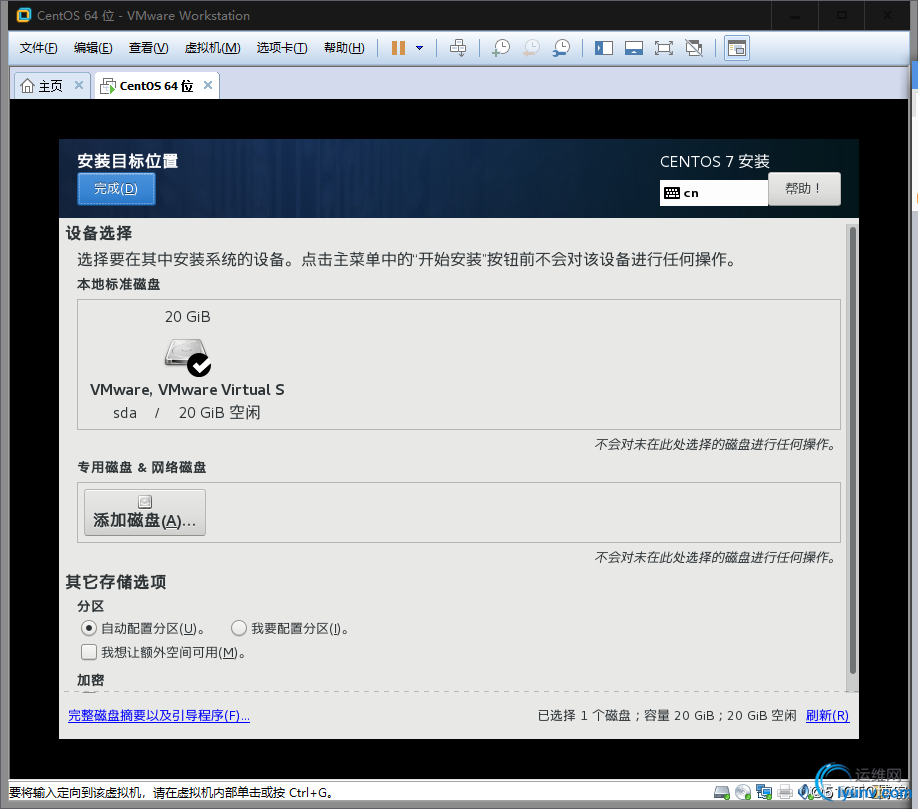Click the 本地标准磁盘 label
This screenshot has height=809, width=918.
click(118, 284)
